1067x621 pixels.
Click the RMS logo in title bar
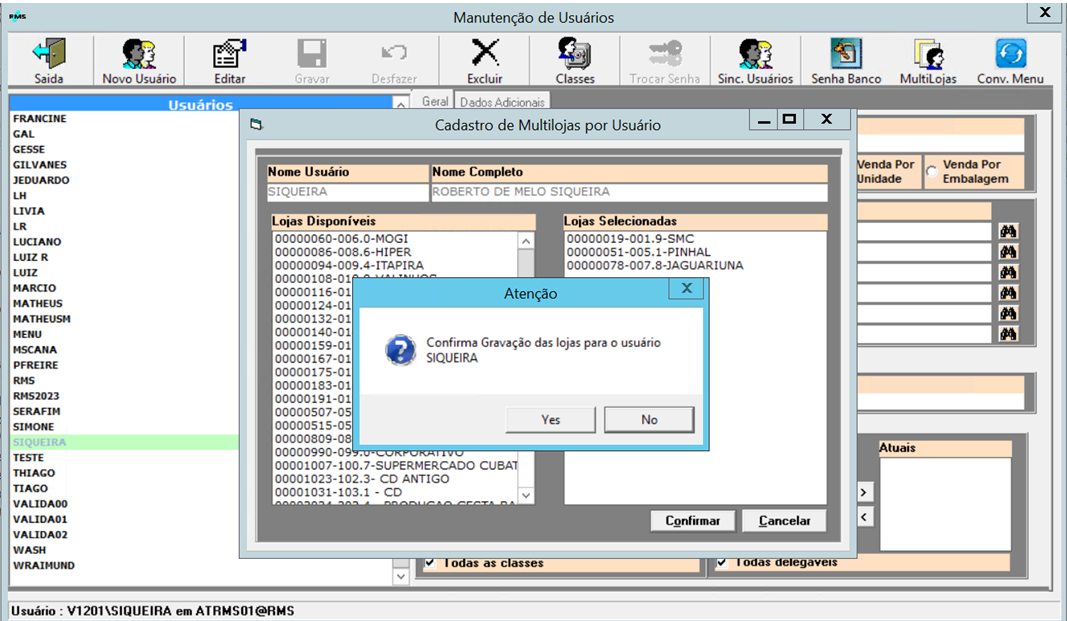click(18, 16)
